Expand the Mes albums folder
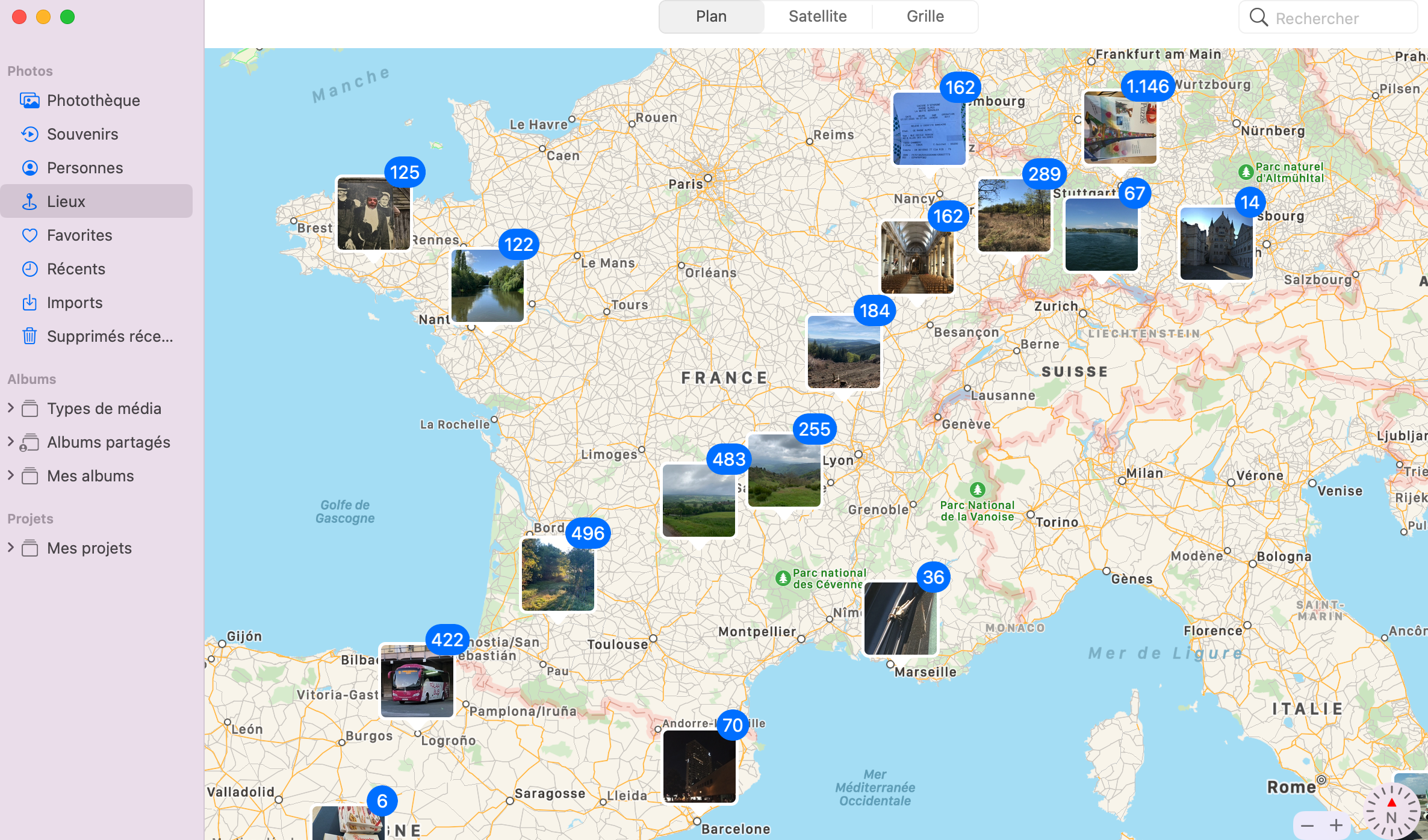 [10, 475]
